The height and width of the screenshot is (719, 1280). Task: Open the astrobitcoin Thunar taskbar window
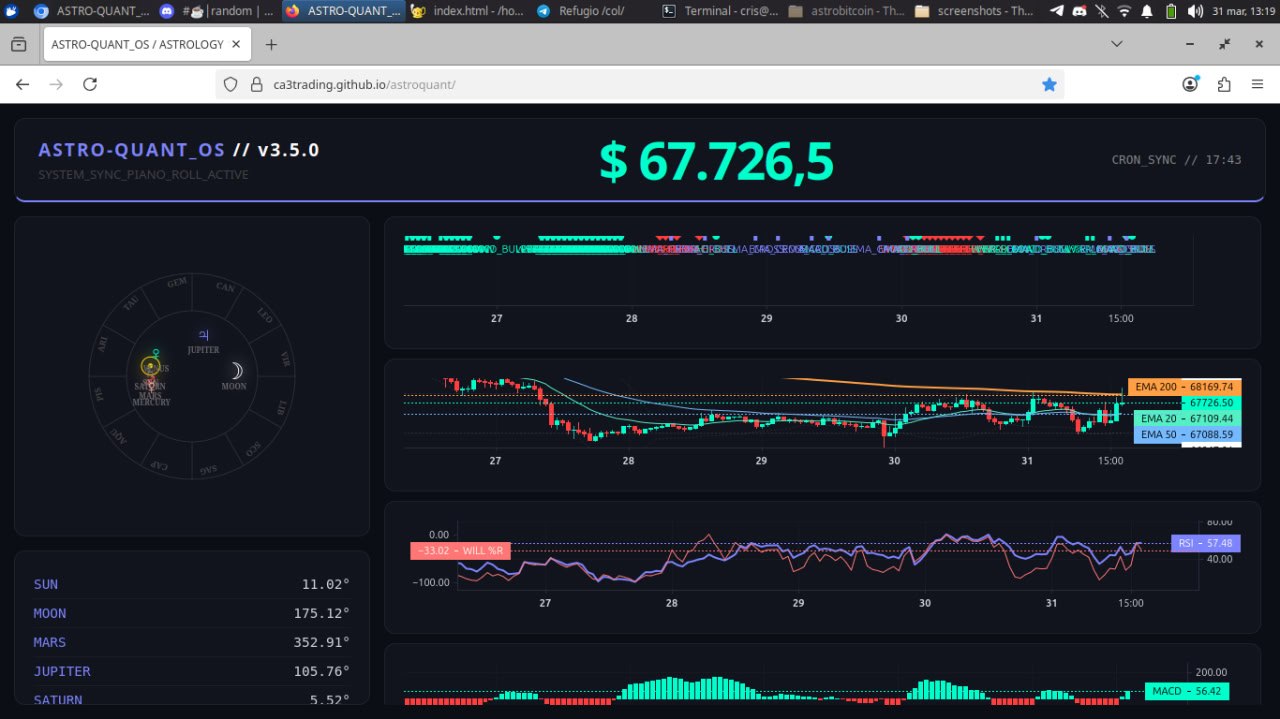point(846,11)
